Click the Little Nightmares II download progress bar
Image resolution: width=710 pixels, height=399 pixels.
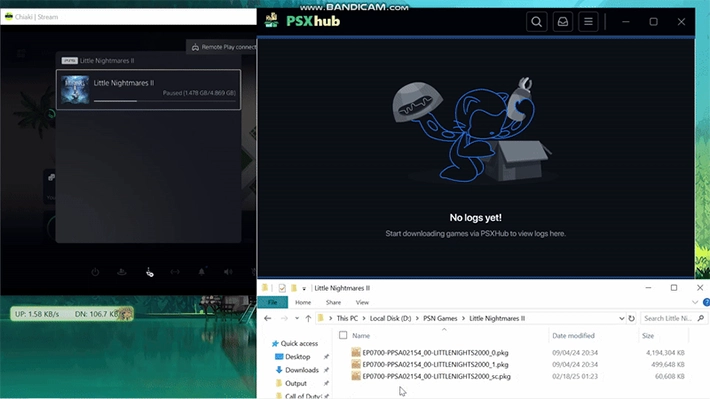[165, 101]
